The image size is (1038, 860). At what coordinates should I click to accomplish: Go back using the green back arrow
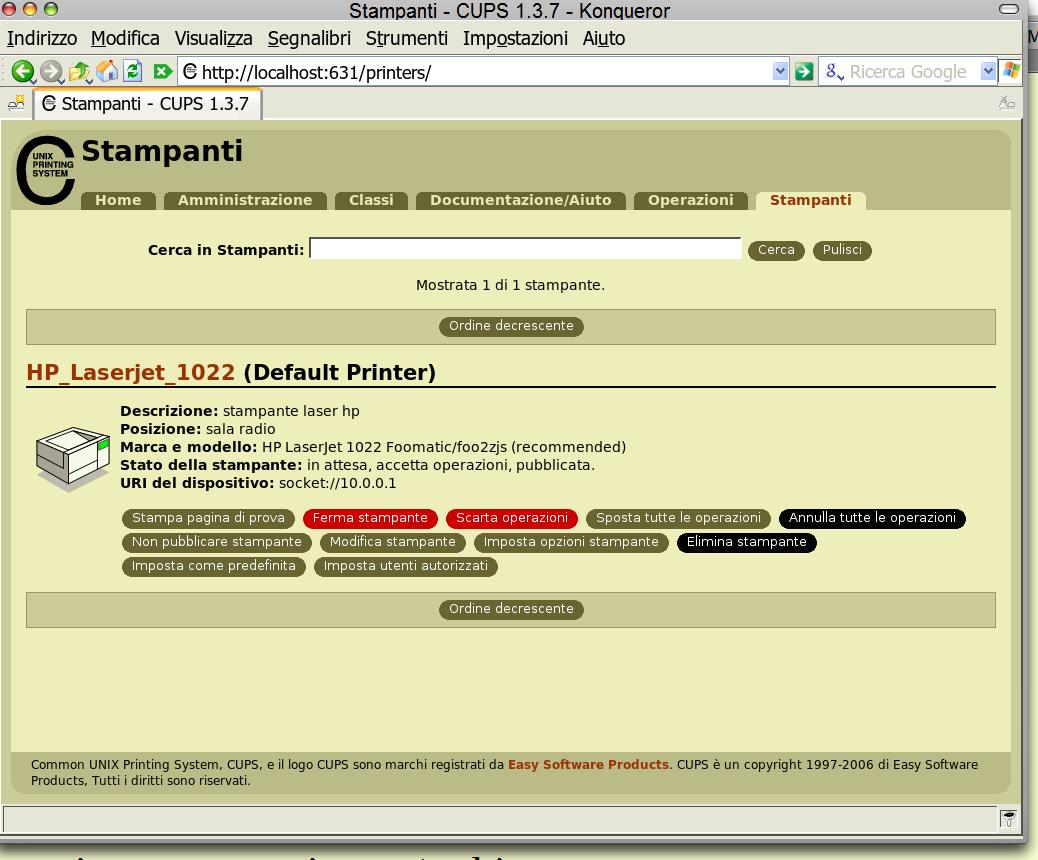[x=23, y=72]
